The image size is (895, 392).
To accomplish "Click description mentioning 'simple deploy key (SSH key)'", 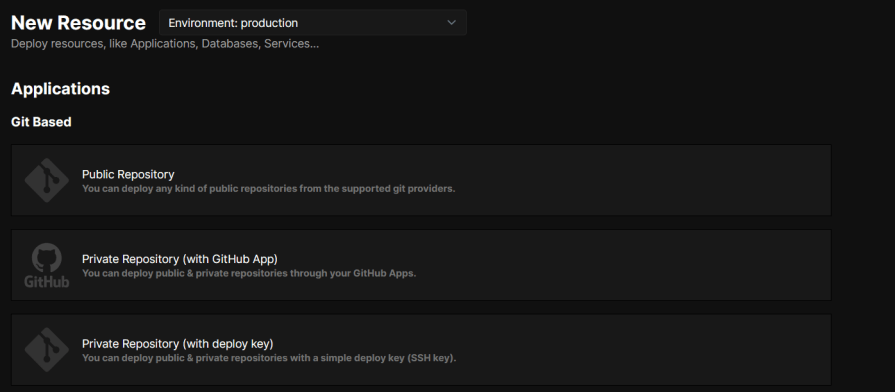I will tap(269, 358).
